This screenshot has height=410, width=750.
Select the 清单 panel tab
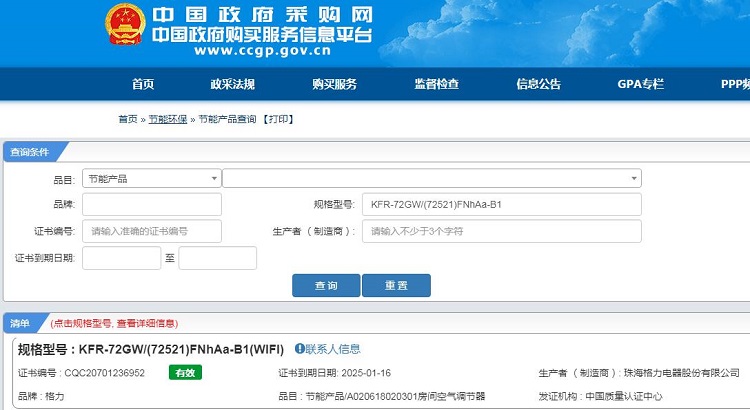pyautogui.click(x=20, y=323)
